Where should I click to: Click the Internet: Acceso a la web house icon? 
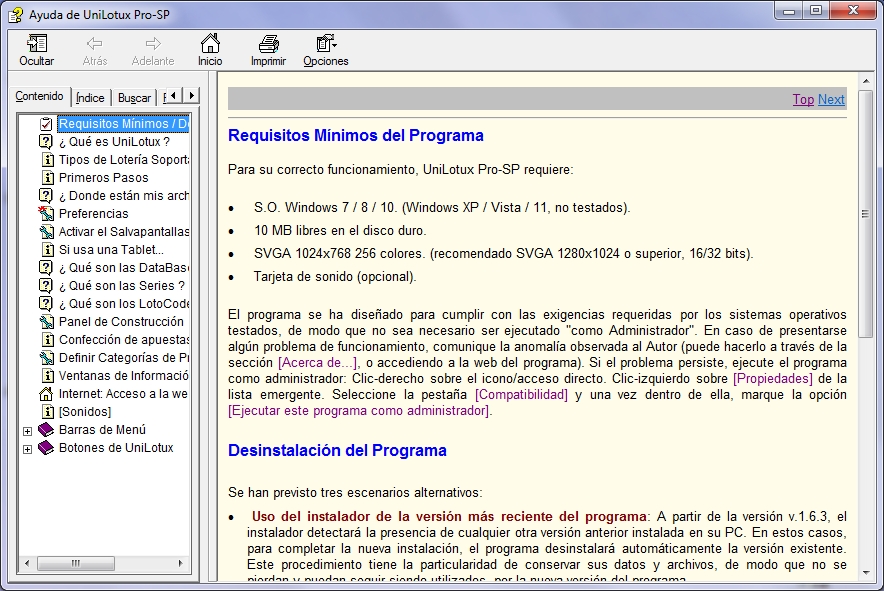(x=46, y=394)
